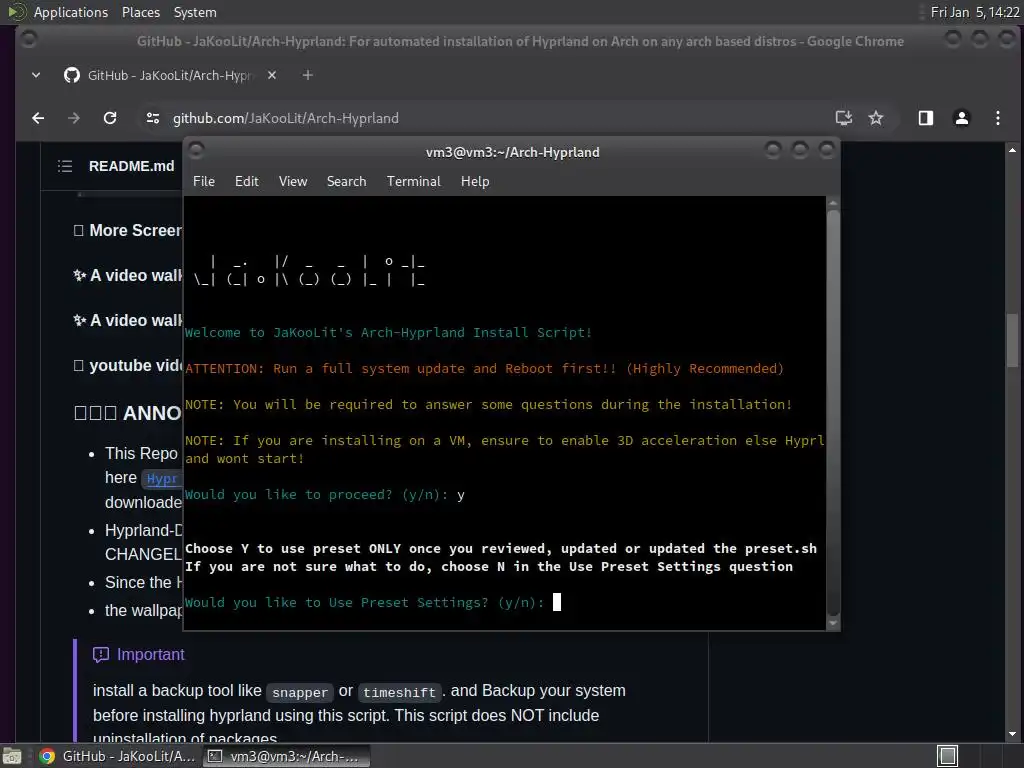Switch to Chrome GitHub taskbar button
Viewport: 1024px width, 768px height.
click(118, 756)
